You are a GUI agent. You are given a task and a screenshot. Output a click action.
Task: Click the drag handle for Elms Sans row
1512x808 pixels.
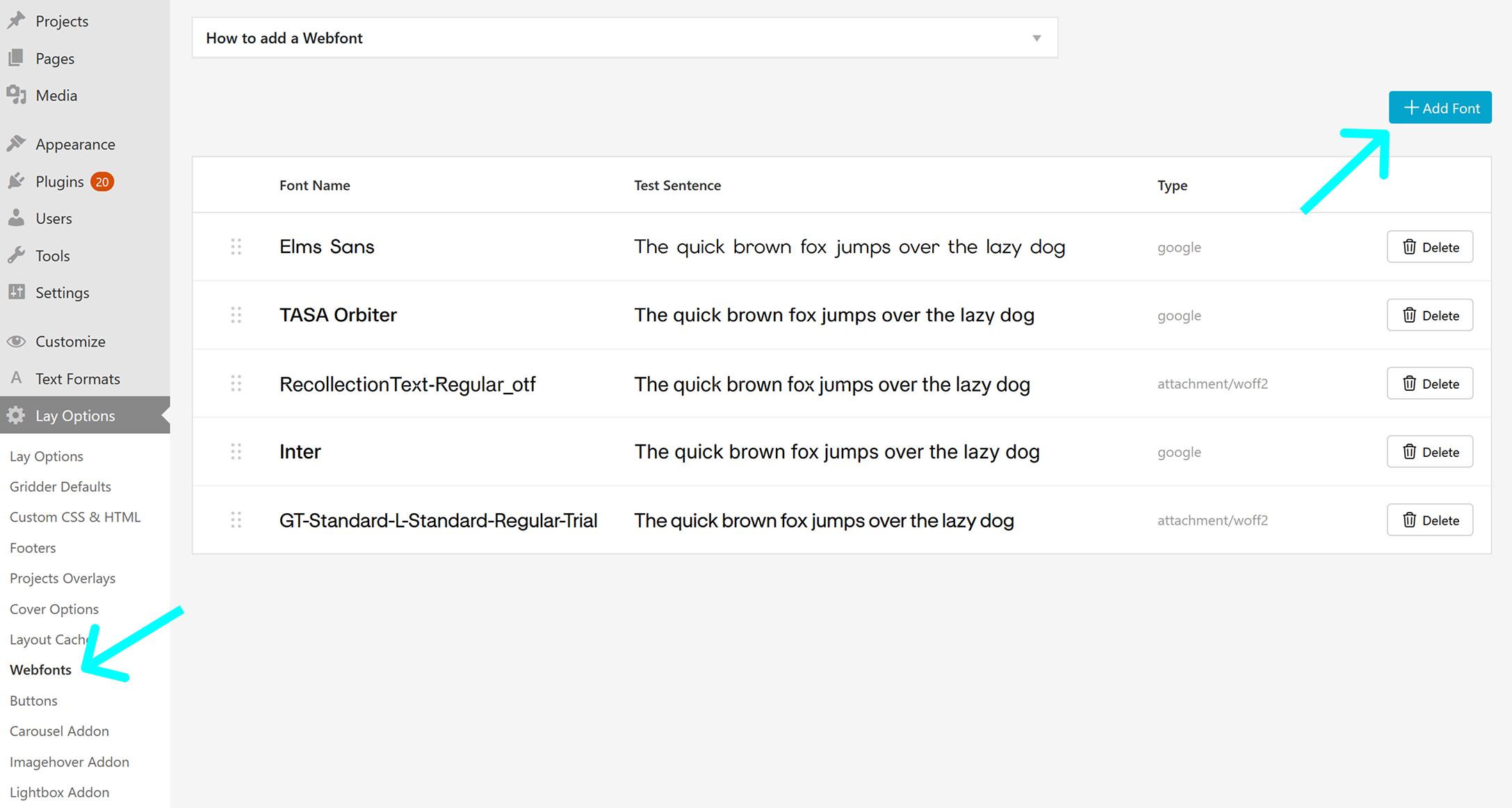[x=236, y=247]
